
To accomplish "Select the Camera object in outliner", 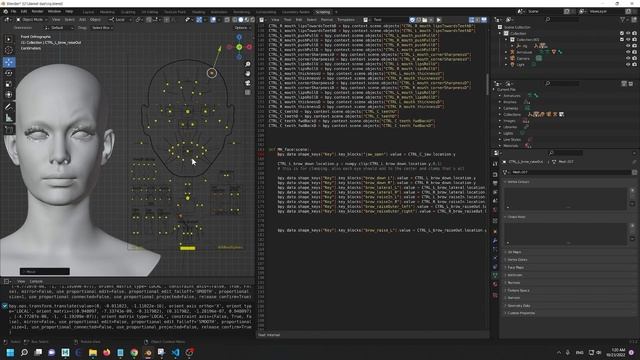I will 523,58.
